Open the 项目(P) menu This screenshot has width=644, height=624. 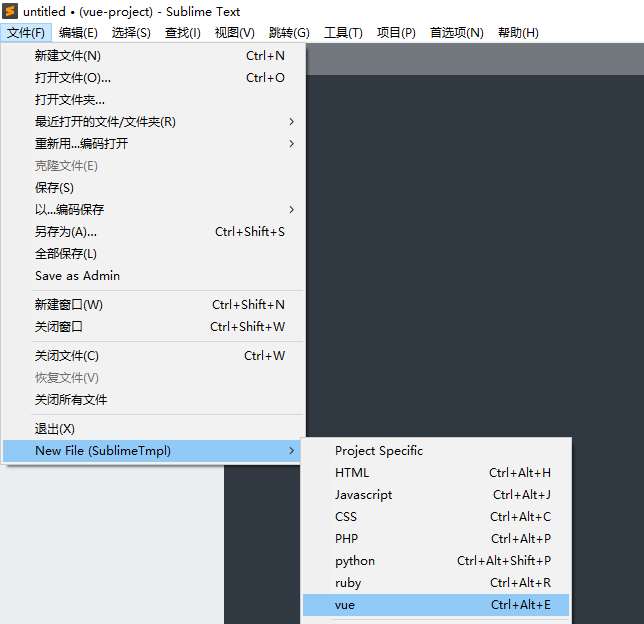(x=396, y=32)
